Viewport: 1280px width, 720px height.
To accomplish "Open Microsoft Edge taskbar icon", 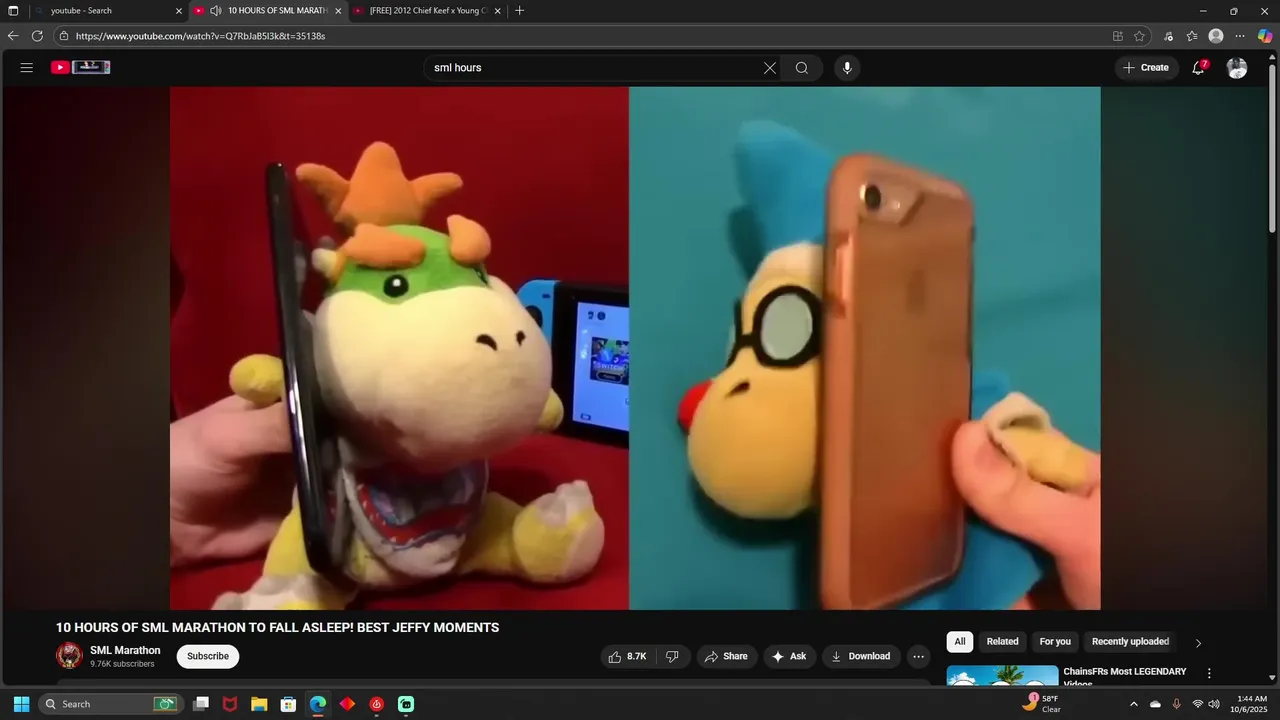I will (x=318, y=704).
